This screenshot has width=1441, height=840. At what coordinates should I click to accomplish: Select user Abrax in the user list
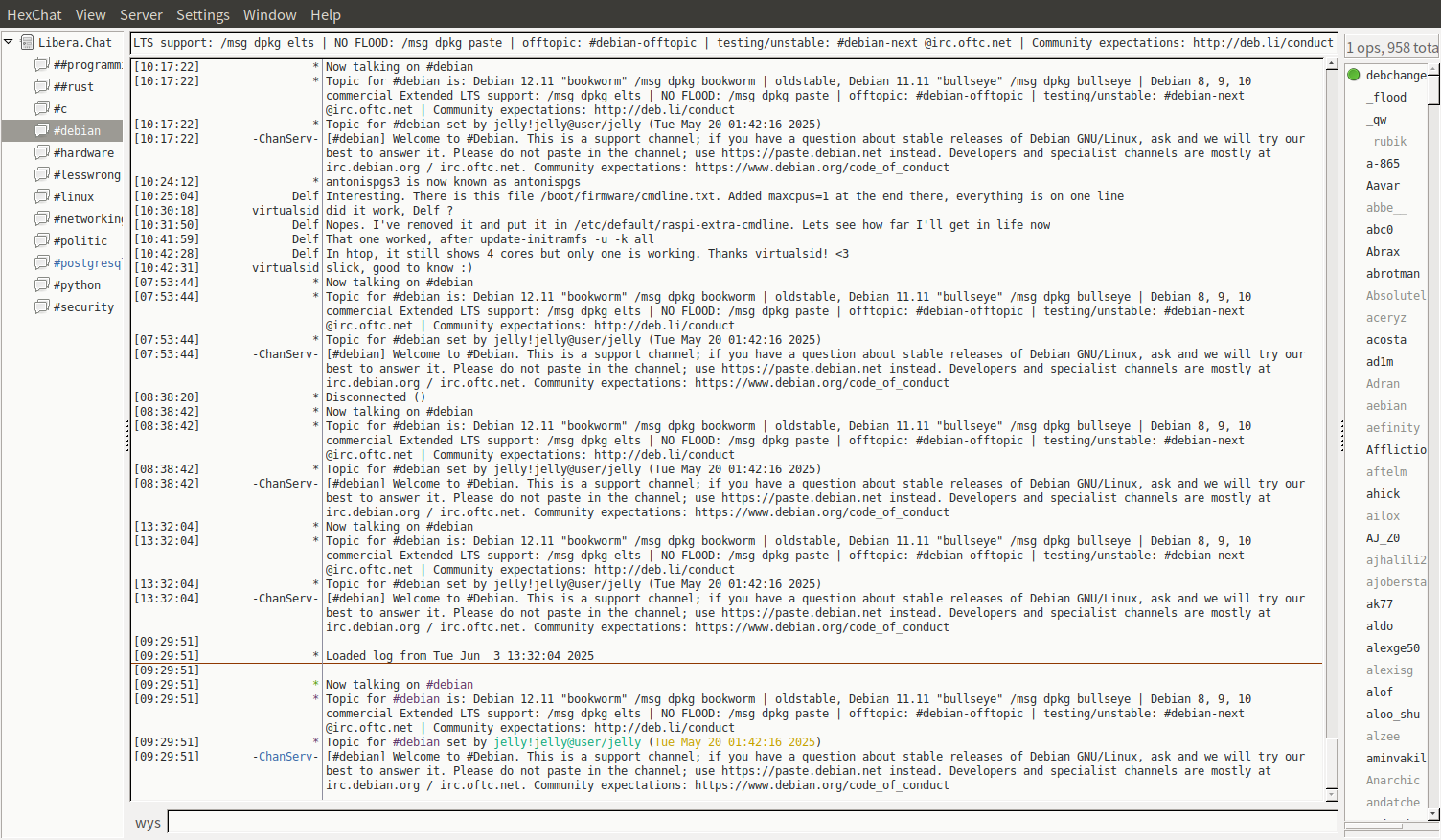click(1383, 251)
